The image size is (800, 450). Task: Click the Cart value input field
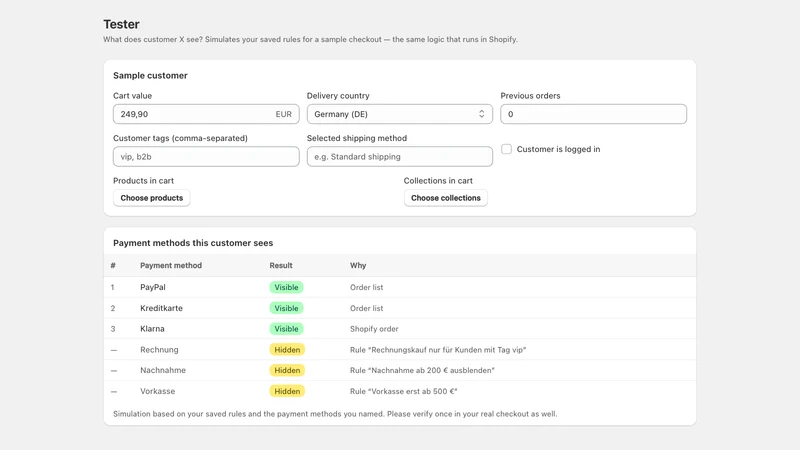206,114
